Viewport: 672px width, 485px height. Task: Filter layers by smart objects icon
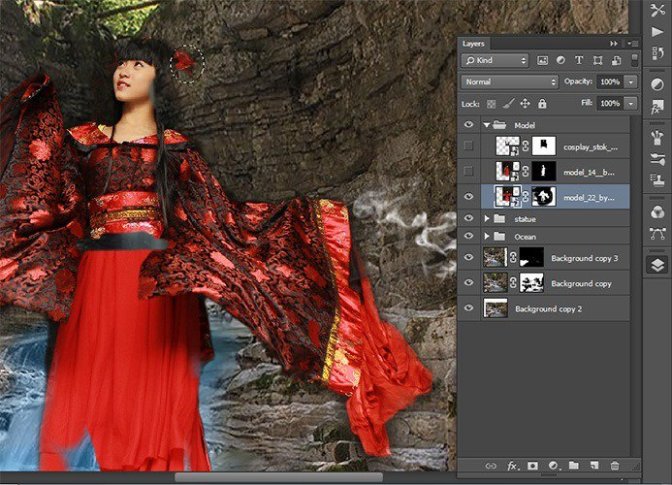(x=616, y=60)
